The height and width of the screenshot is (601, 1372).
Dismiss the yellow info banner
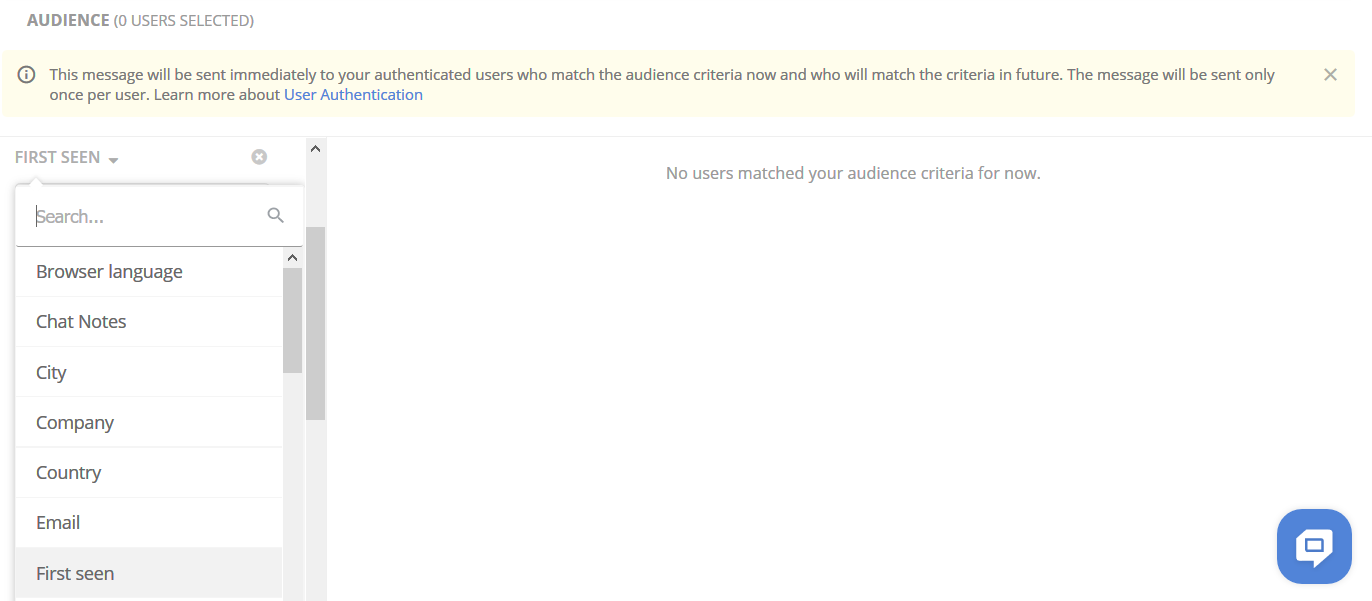(1330, 75)
